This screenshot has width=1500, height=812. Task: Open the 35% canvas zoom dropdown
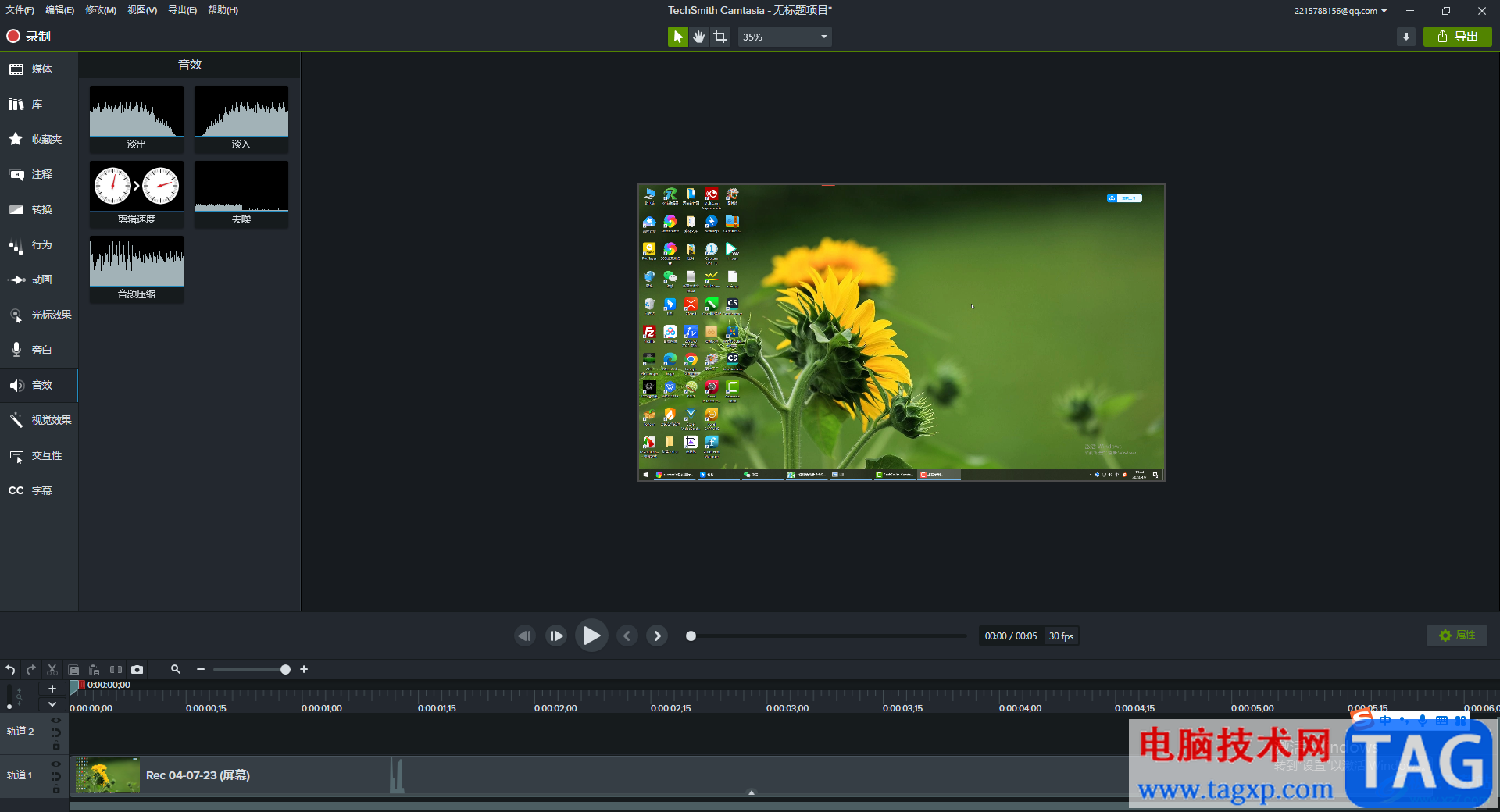[784, 37]
